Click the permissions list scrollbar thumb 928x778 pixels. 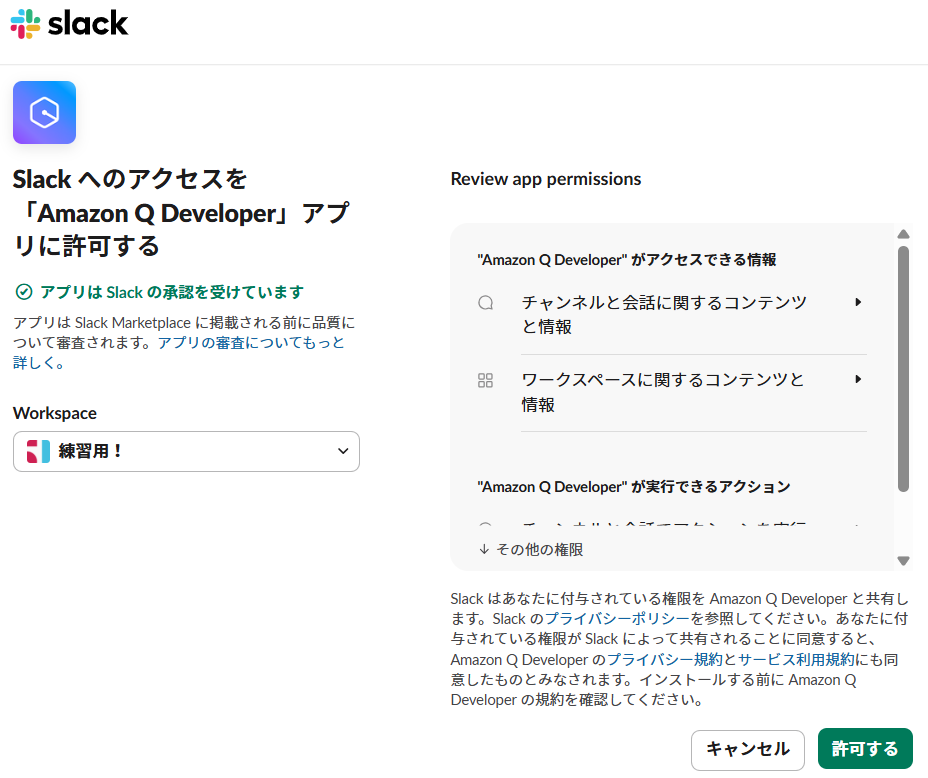903,370
